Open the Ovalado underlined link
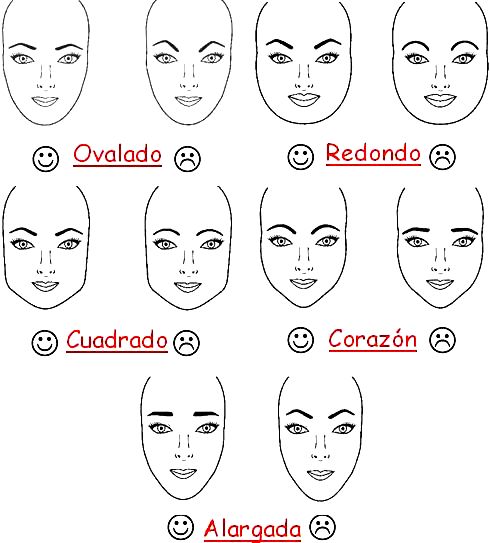The width and height of the screenshot is (490, 543). tap(117, 154)
